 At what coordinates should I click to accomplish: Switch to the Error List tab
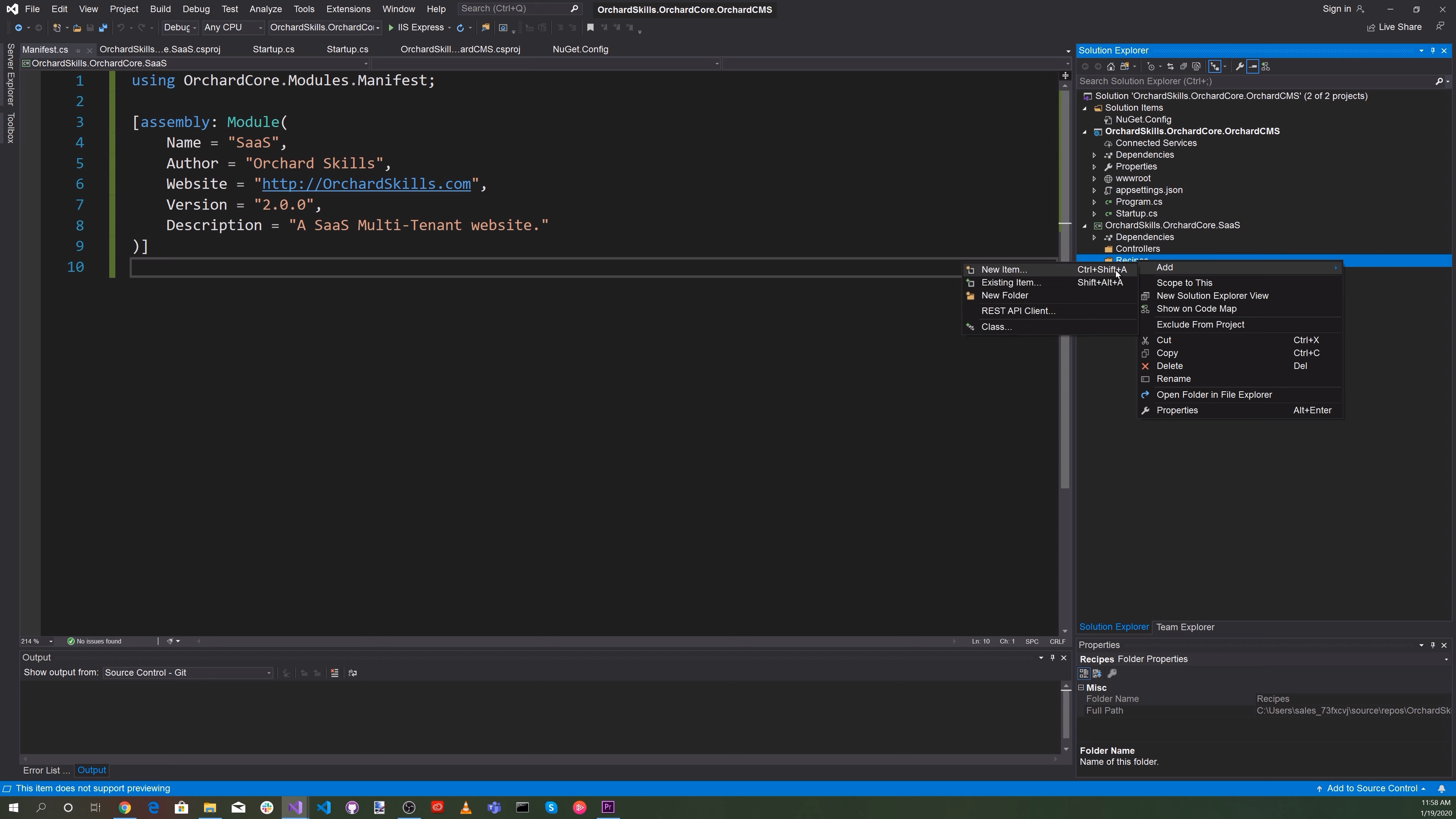coord(46,771)
